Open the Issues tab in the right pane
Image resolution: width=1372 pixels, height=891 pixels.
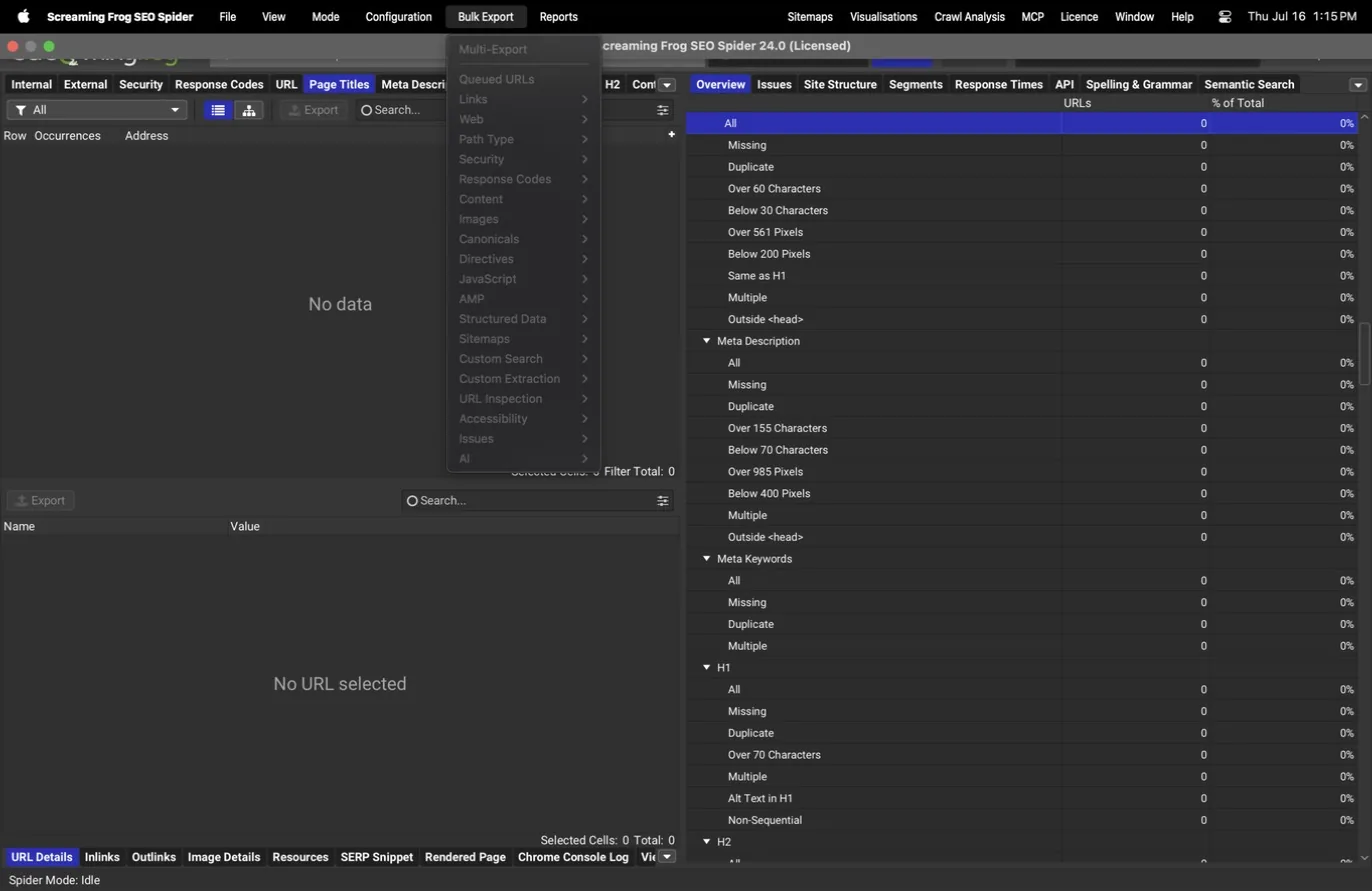pos(774,85)
